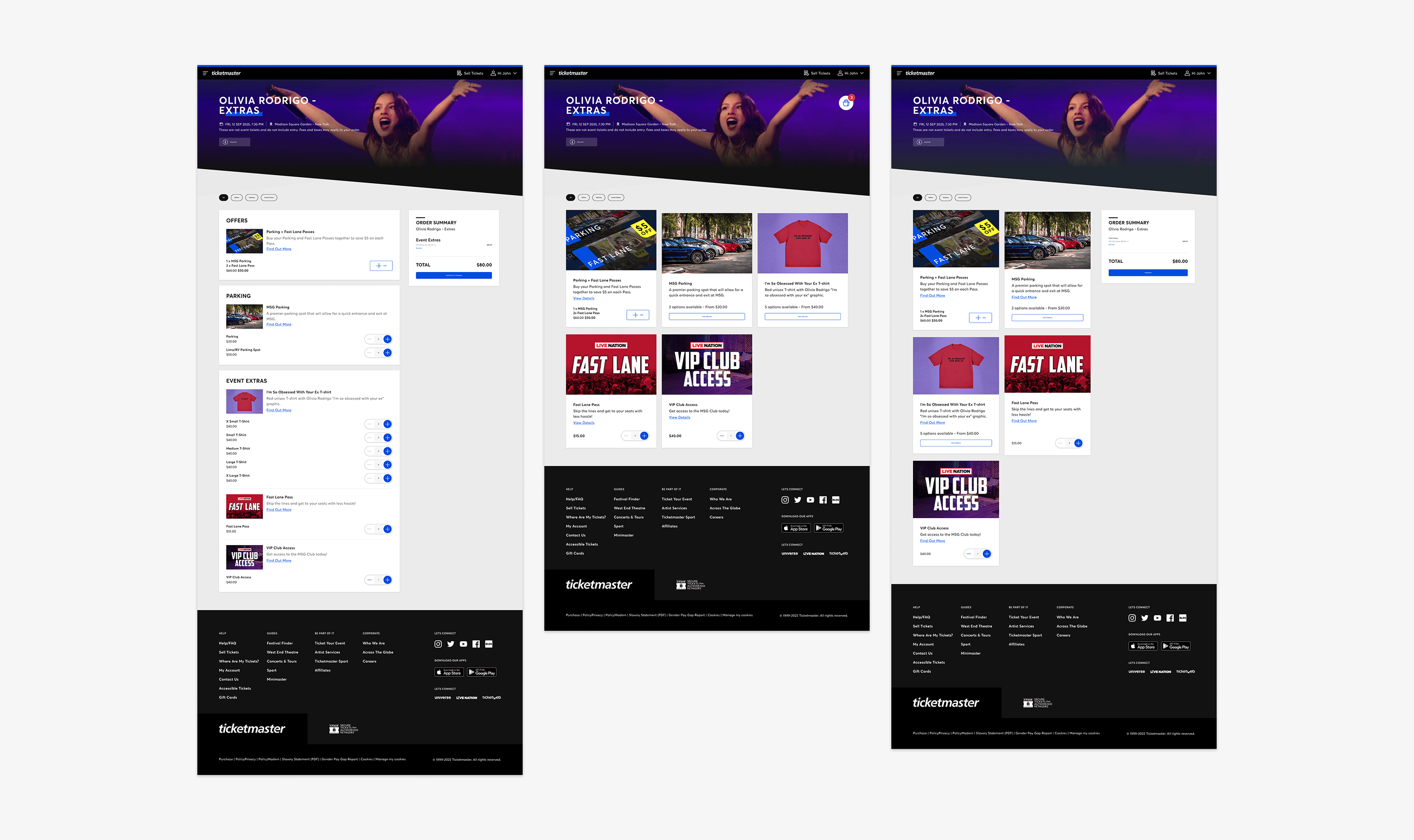Increase Parking $30.00 quantity in left mockup

click(387, 339)
